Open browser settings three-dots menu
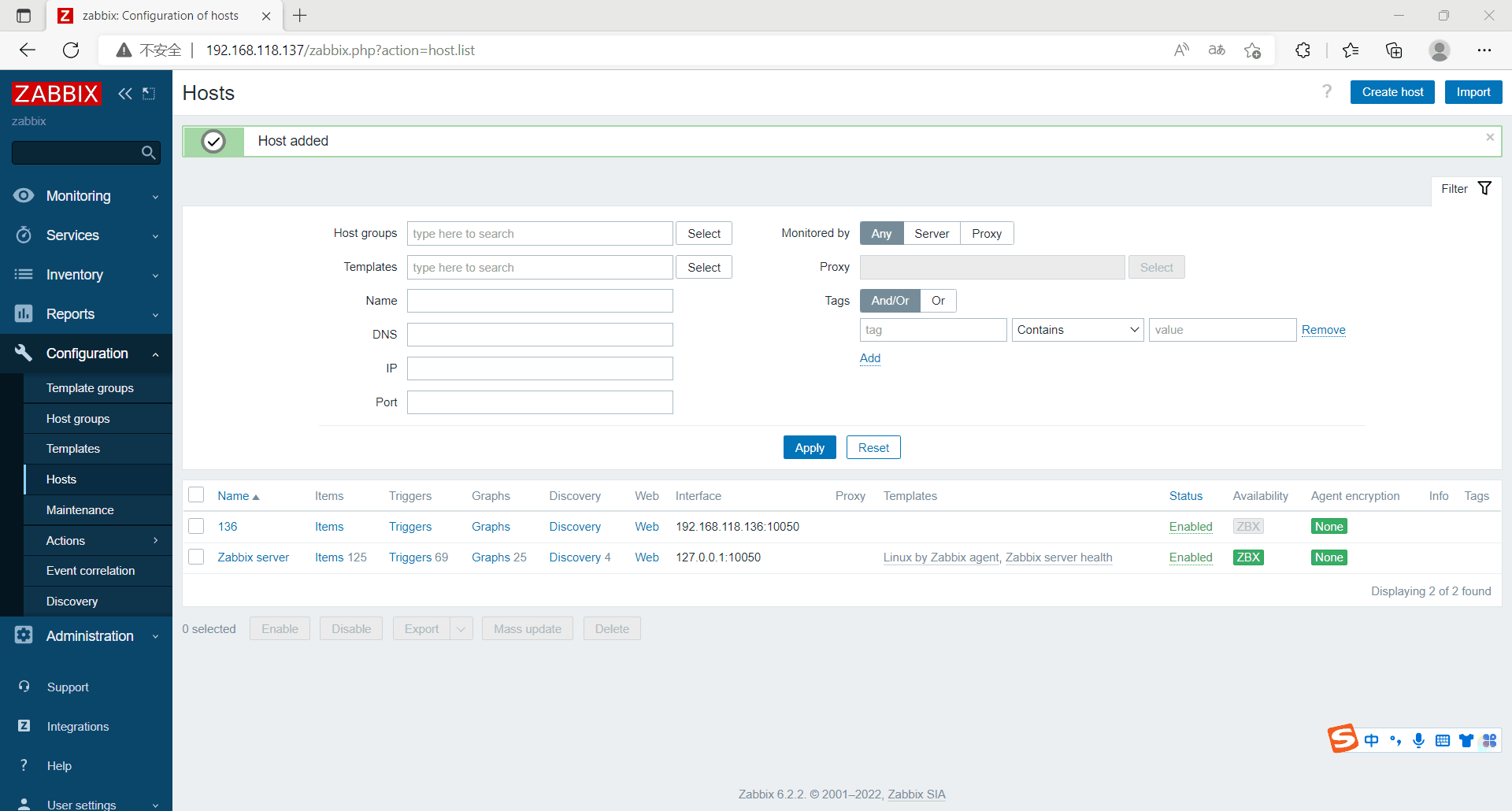1512x811 pixels. click(1484, 50)
